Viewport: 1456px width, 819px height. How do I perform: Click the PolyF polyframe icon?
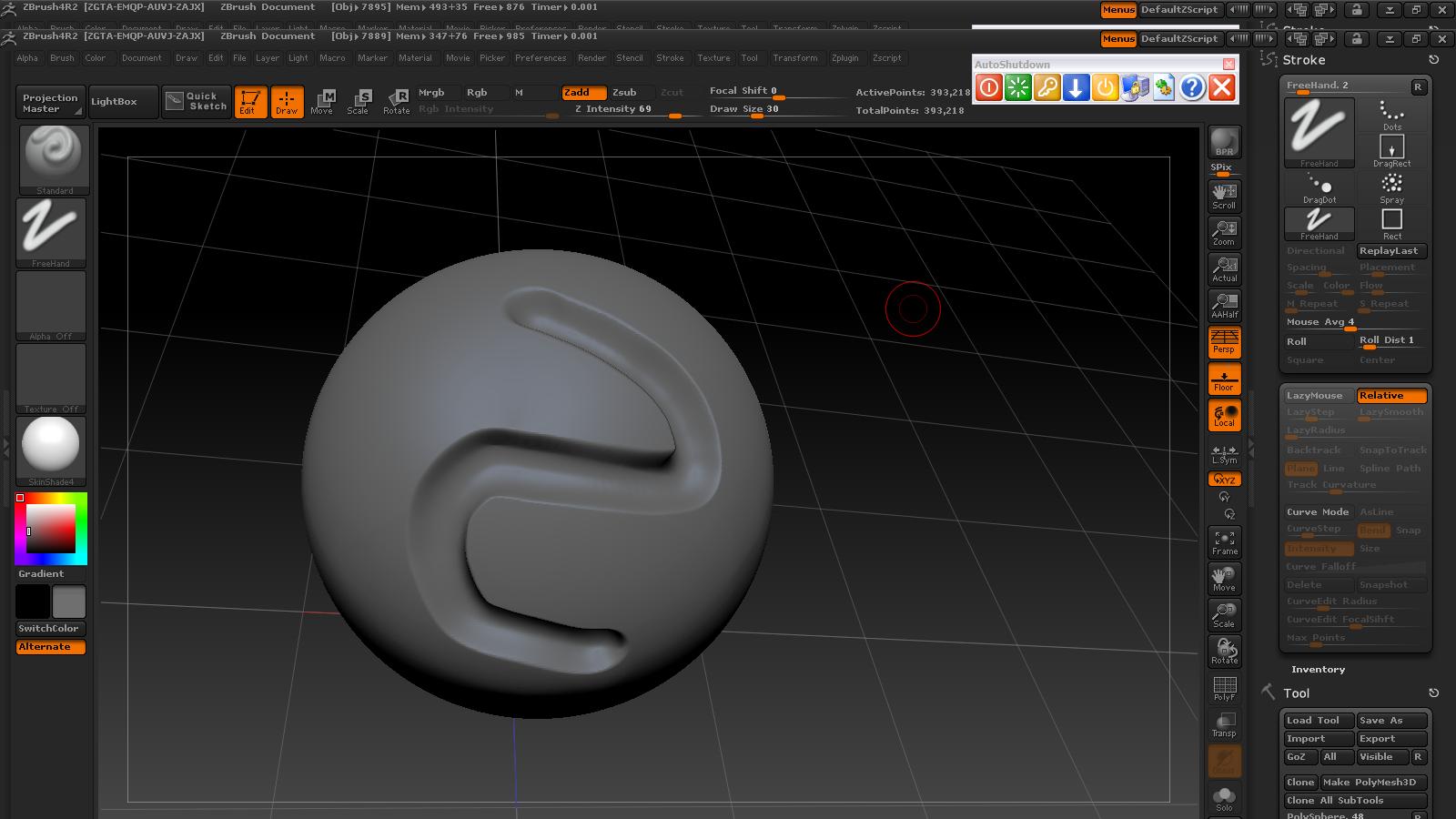1225,687
